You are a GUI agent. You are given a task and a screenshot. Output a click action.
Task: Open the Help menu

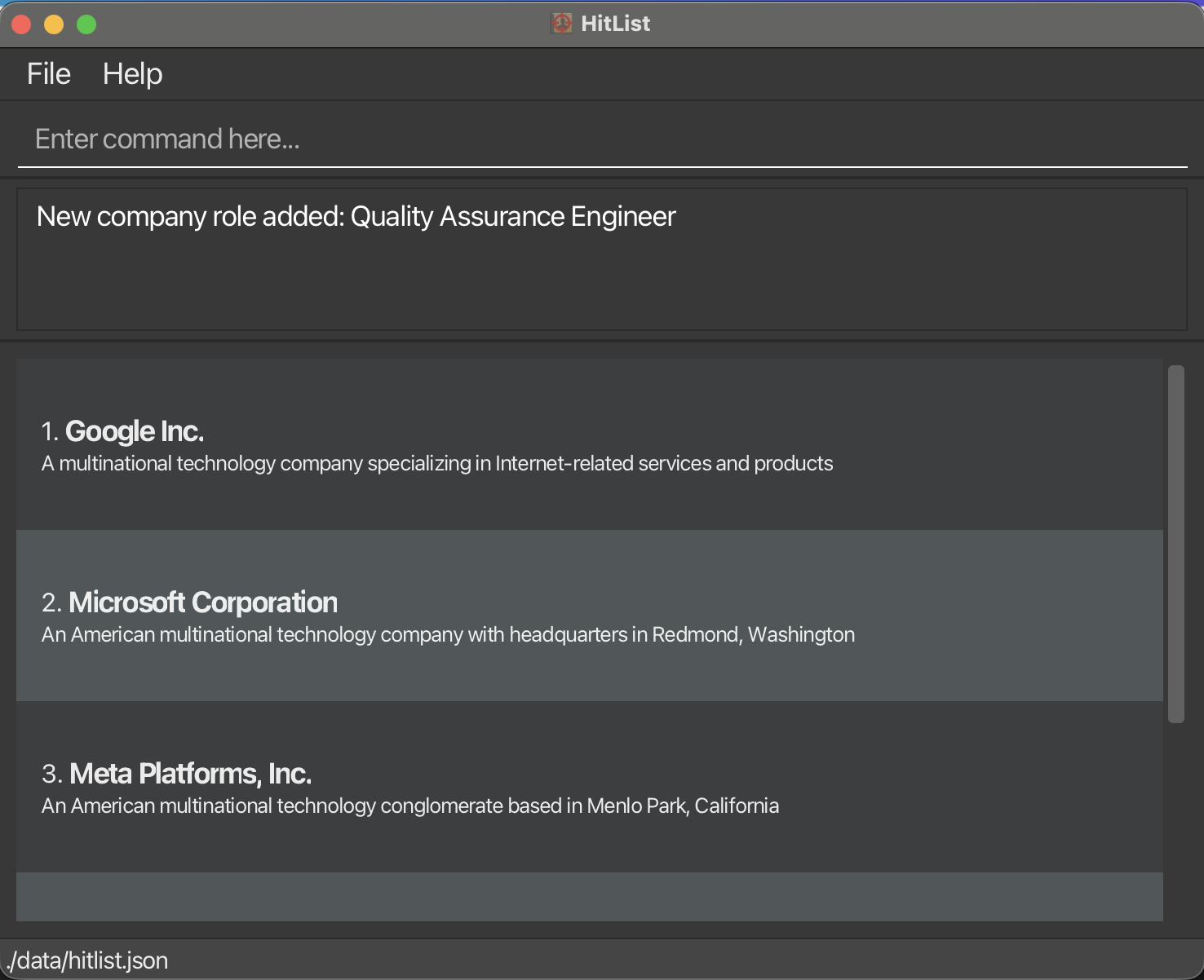click(x=132, y=73)
